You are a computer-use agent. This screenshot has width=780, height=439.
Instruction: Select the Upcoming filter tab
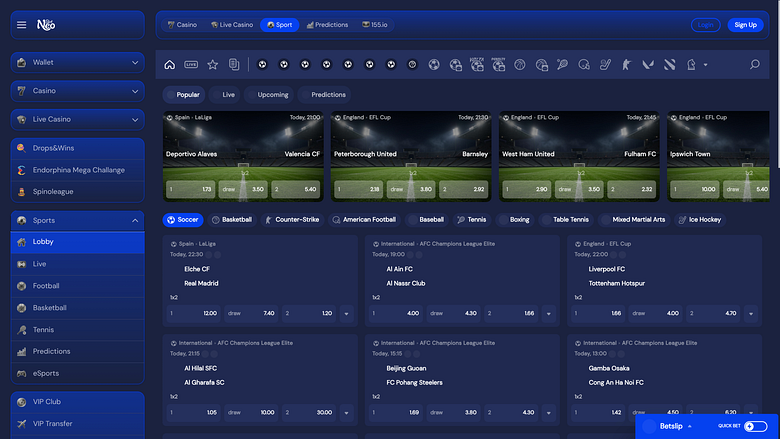coord(269,94)
